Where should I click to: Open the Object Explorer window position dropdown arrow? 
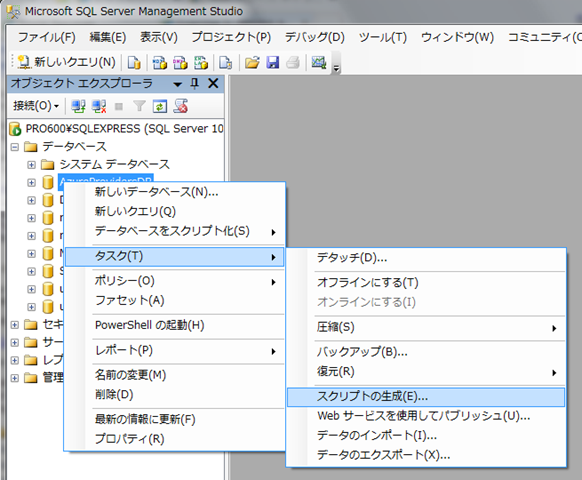(177, 84)
